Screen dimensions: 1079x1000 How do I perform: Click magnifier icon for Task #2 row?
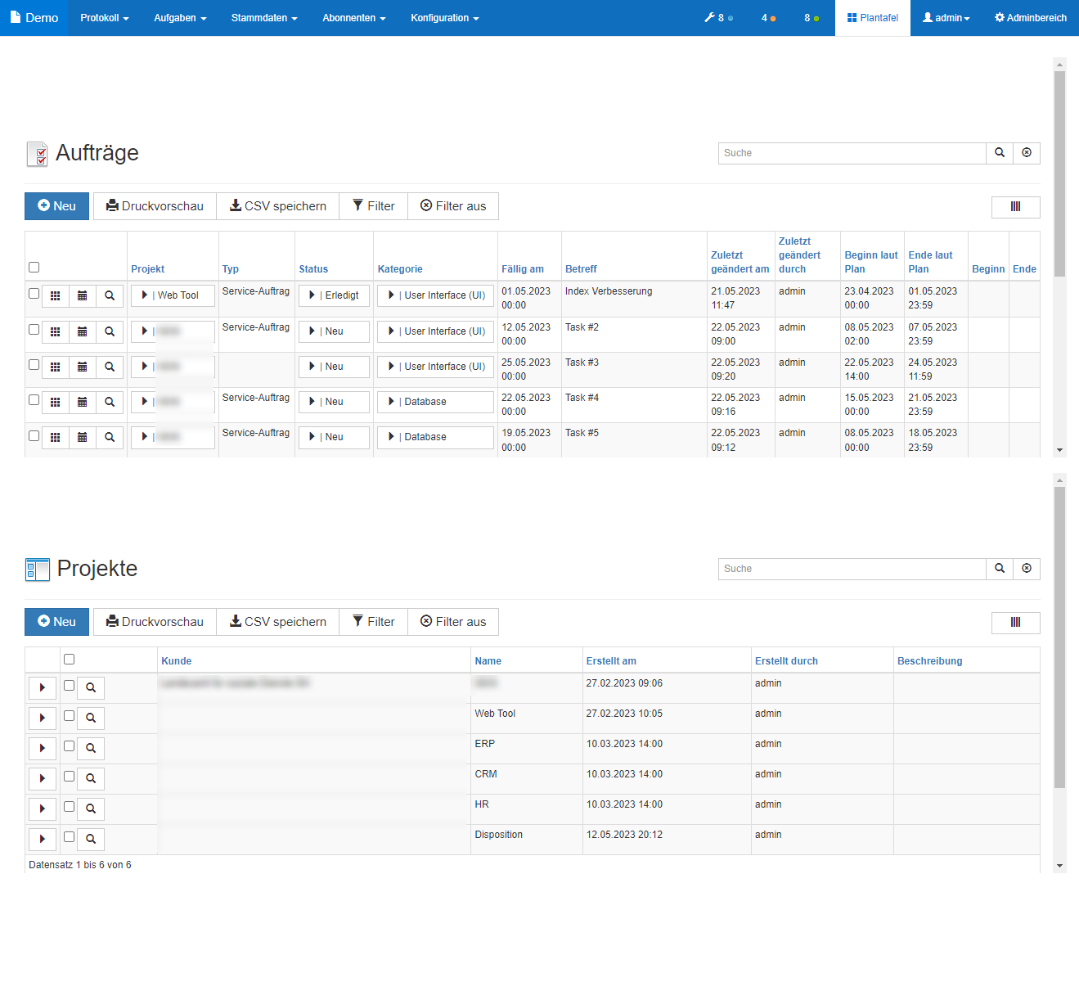tap(109, 332)
